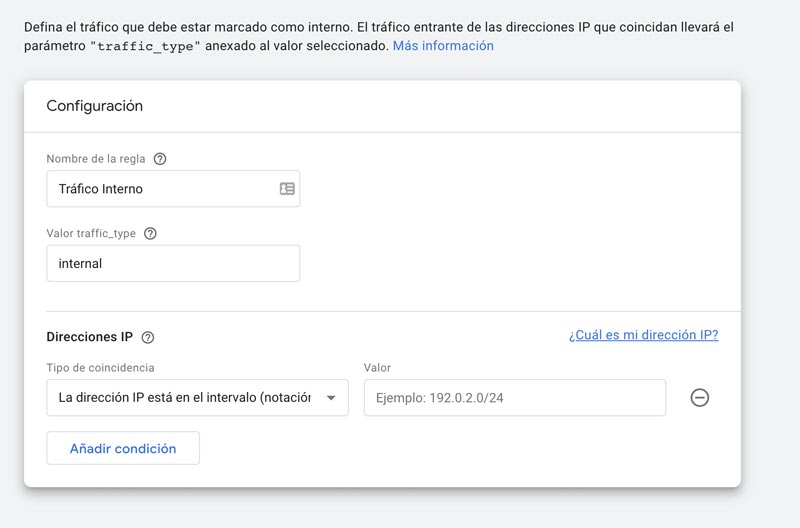Remove the IP condition with minus icon

click(x=699, y=397)
